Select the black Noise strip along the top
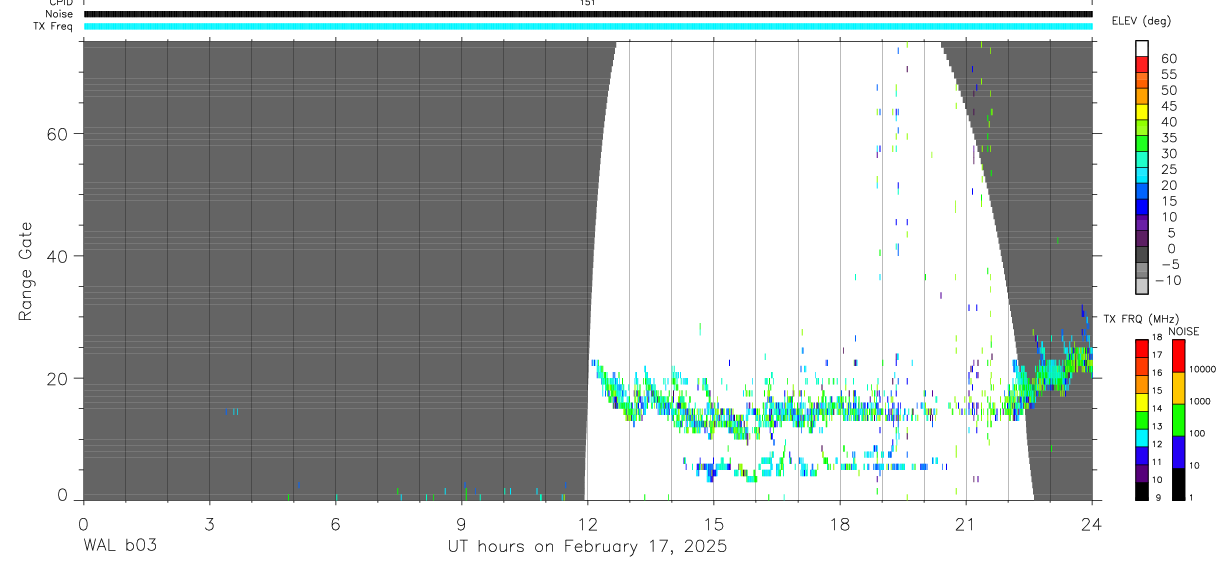 (x=588, y=14)
